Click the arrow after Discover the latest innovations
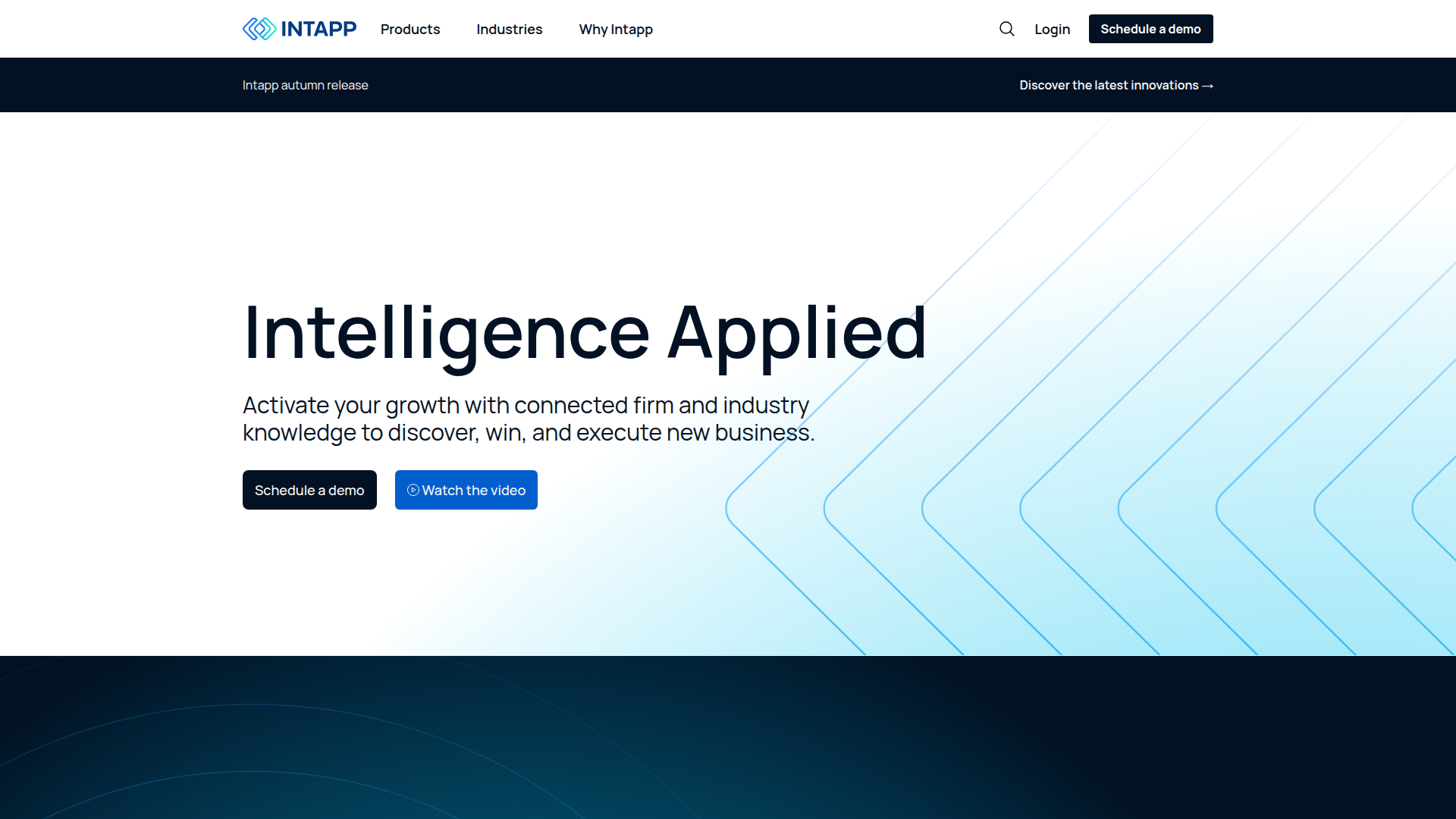This screenshot has height=819, width=1456. coord(1208,86)
